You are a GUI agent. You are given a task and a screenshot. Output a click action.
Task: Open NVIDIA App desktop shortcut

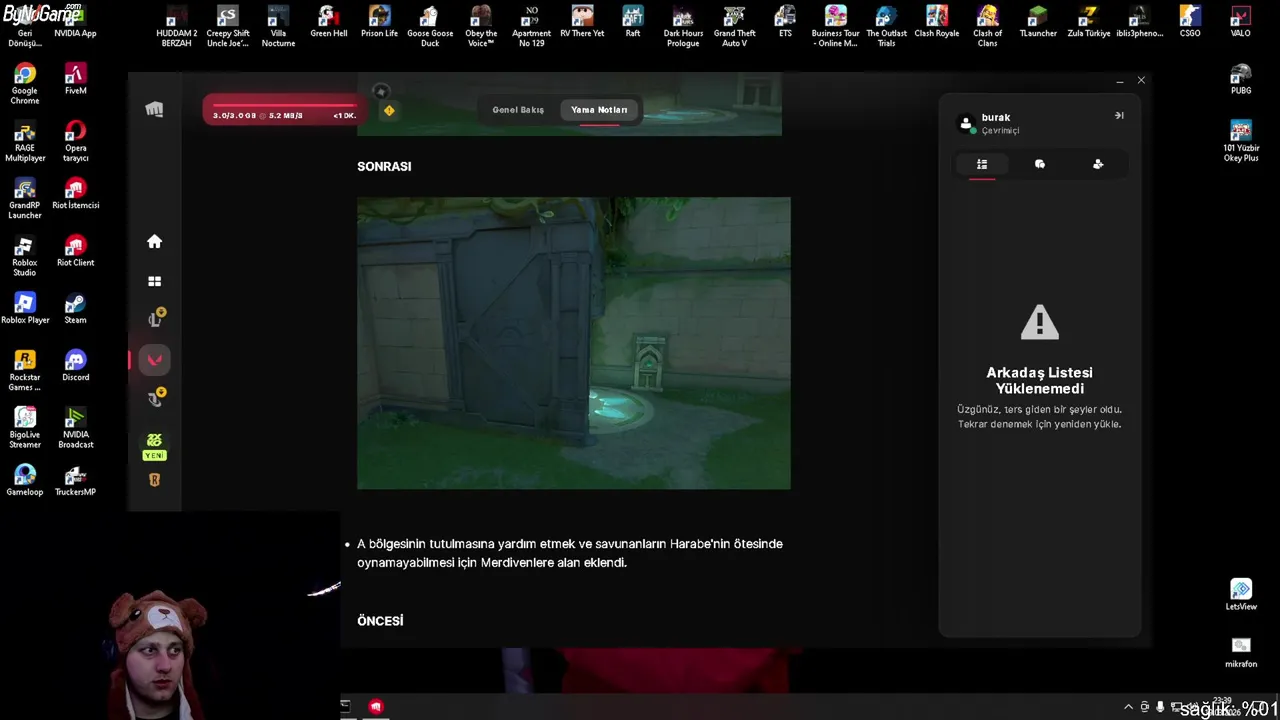coord(75,22)
